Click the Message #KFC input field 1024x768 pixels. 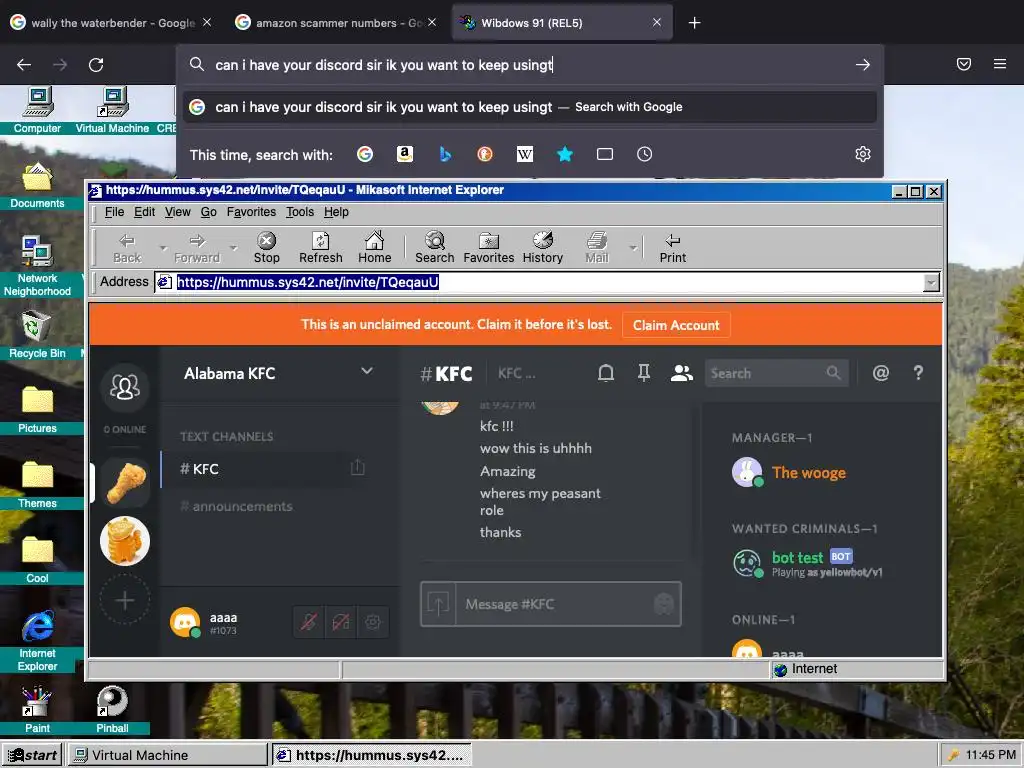click(x=554, y=604)
